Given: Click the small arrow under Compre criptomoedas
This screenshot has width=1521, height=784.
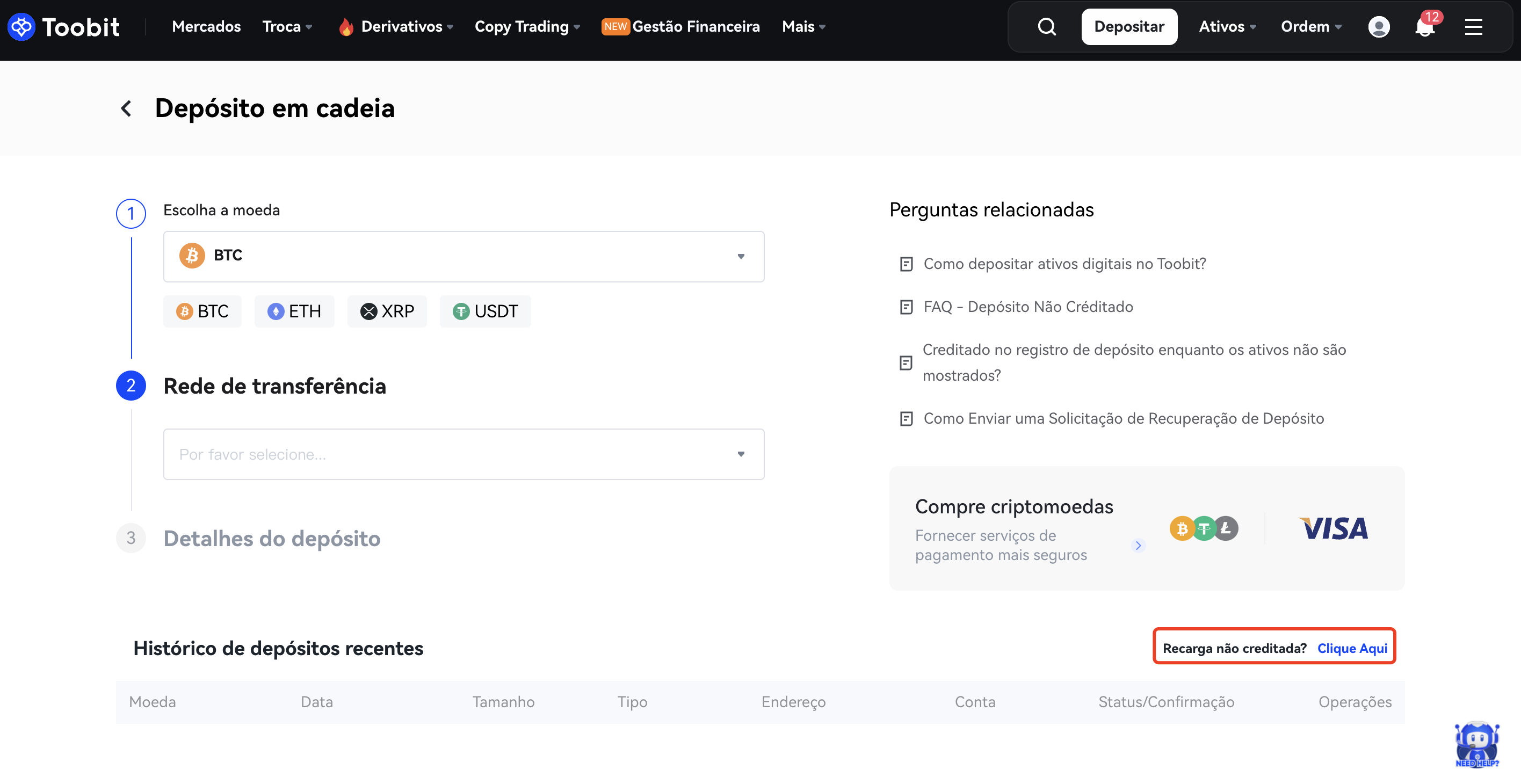Looking at the screenshot, I should click(1138, 545).
